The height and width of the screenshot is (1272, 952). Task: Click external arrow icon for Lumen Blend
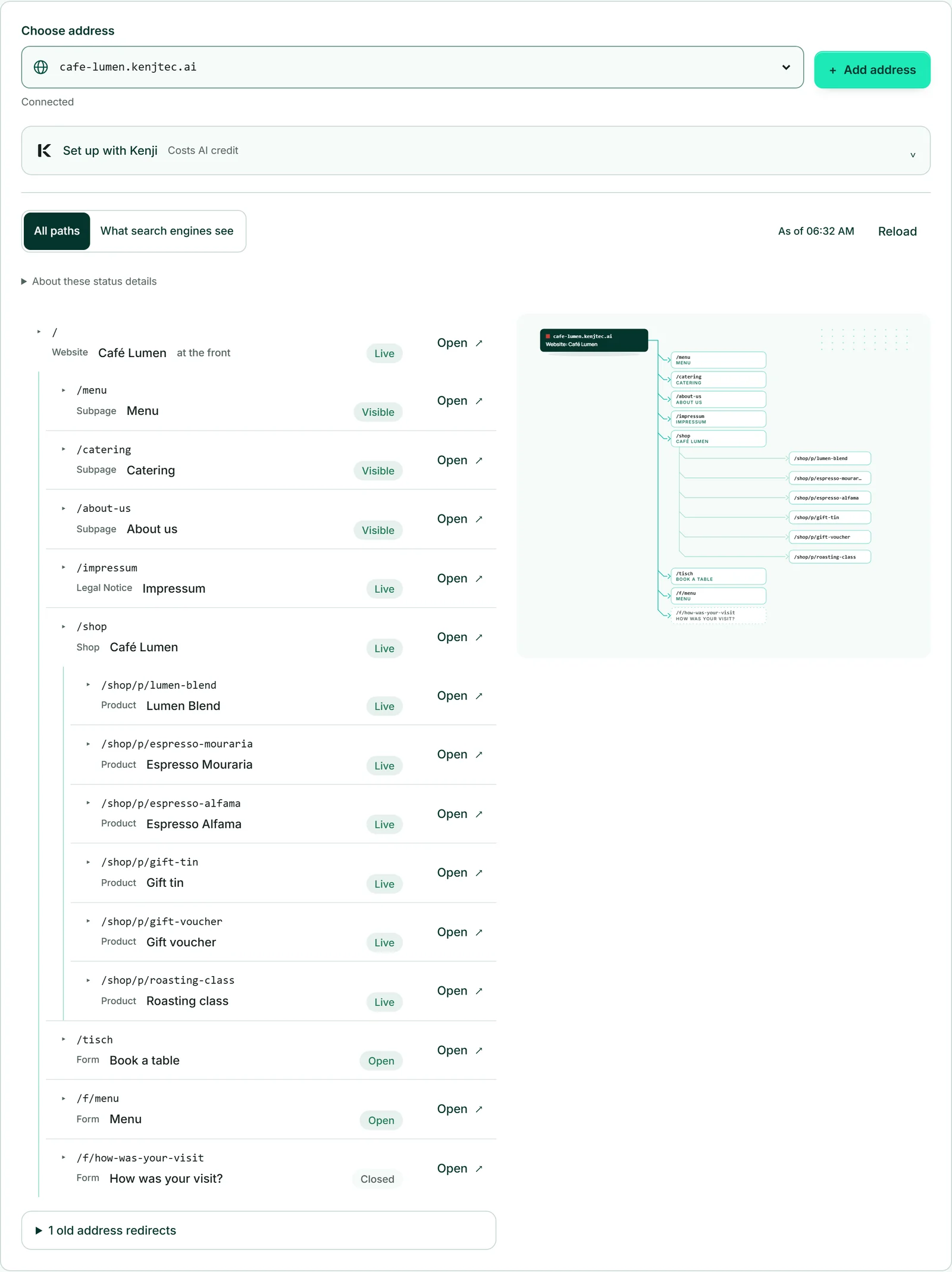pyautogui.click(x=479, y=696)
